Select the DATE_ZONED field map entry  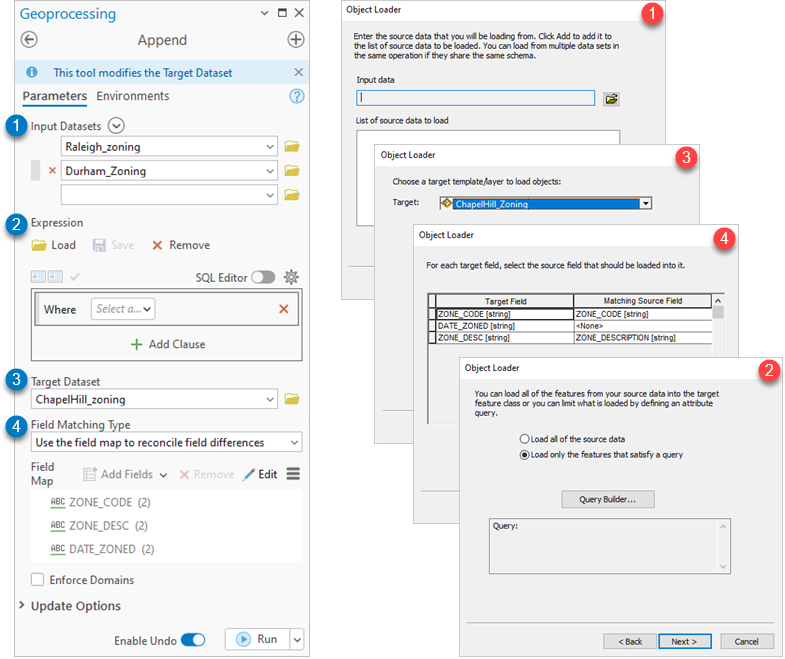pyautogui.click(x=102, y=549)
